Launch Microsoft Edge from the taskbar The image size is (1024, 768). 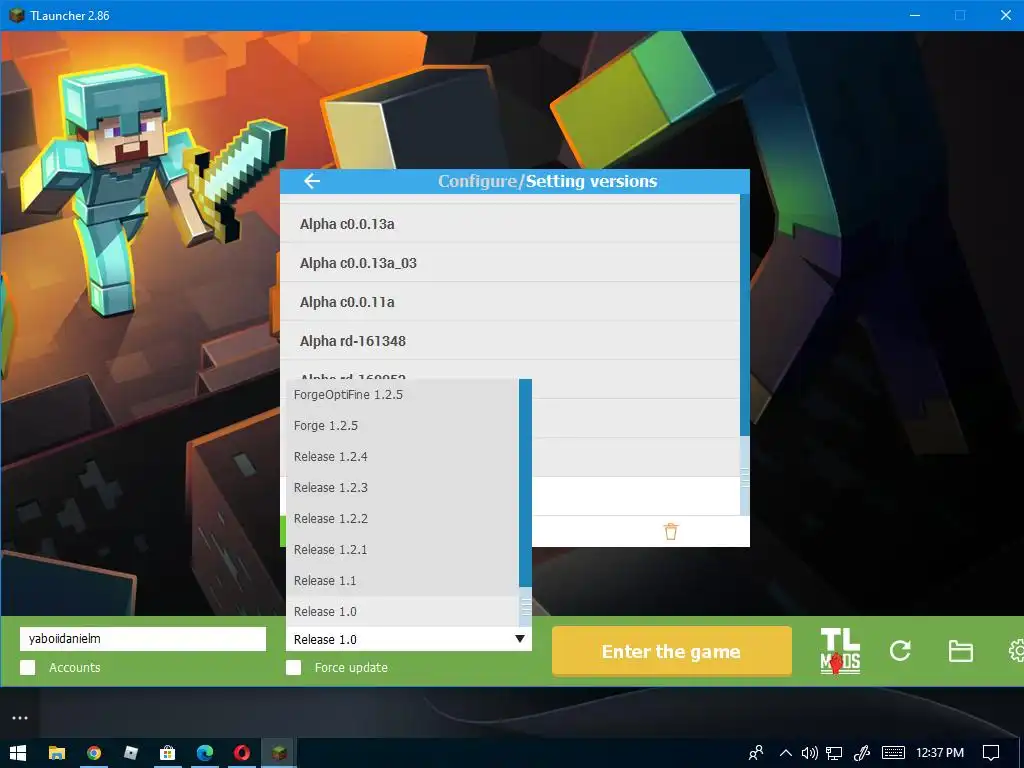[205, 753]
